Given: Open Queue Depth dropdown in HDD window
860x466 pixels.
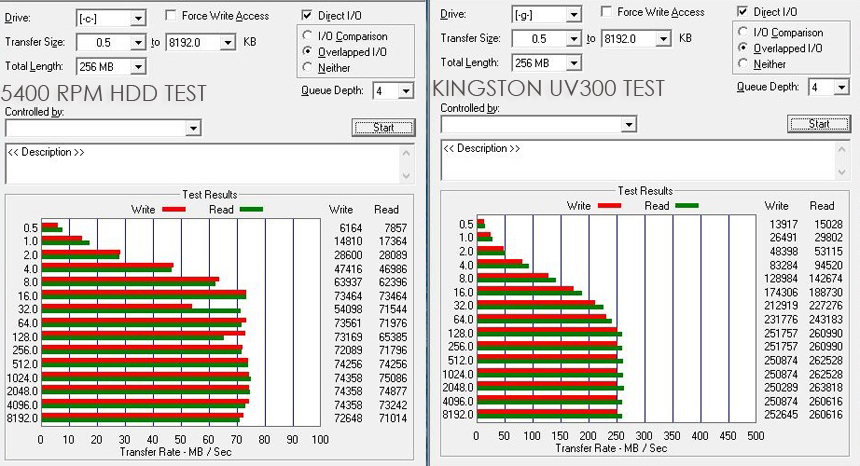Looking at the screenshot, I should pos(406,91).
